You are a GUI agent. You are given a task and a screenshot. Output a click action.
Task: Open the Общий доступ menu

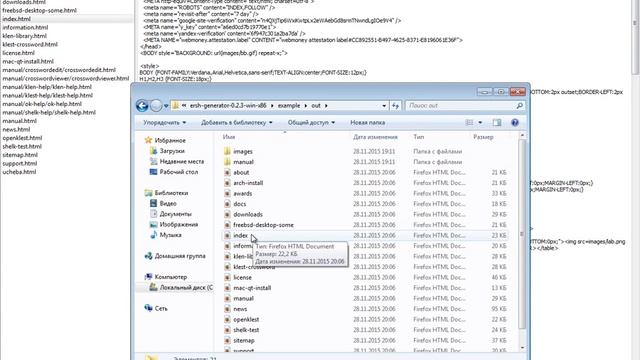[311, 122]
